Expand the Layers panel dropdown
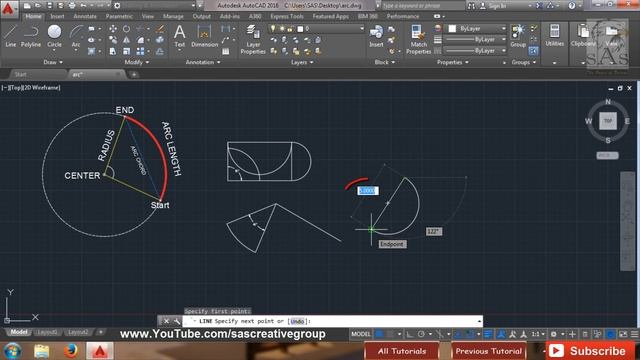The image size is (640, 360). (x=302, y=62)
